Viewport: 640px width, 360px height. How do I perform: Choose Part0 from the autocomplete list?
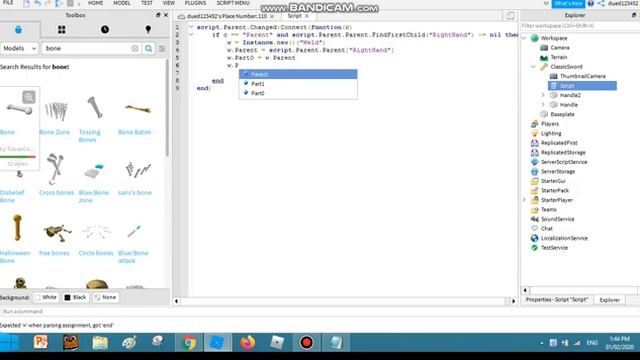coord(298,93)
